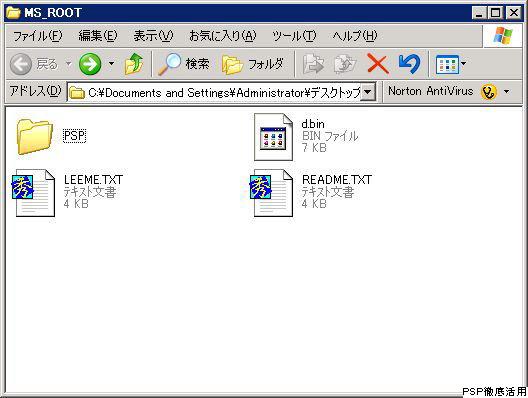Viewport: 528px width, 398px height.
Task: Open the ヘルプ(H) menu
Action: (355, 36)
